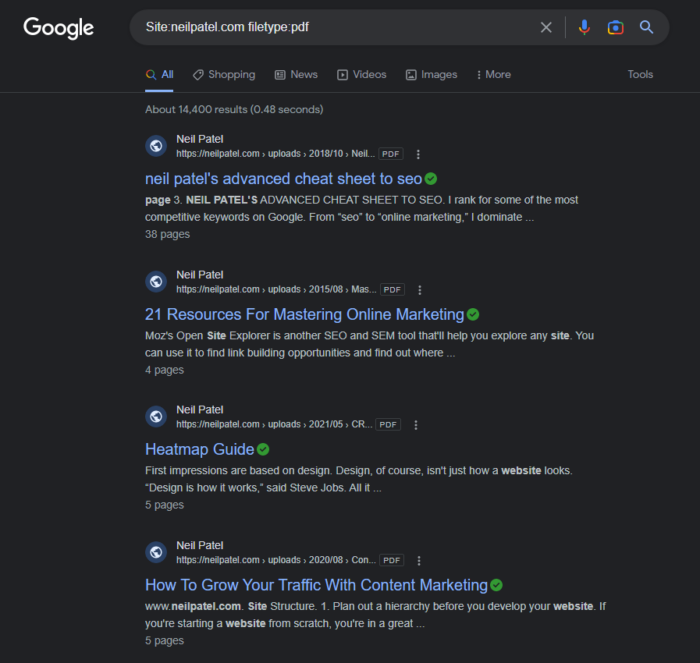Click the globe favicon of the 21 Resources result
Screen dimensions: 700x663
[156, 282]
